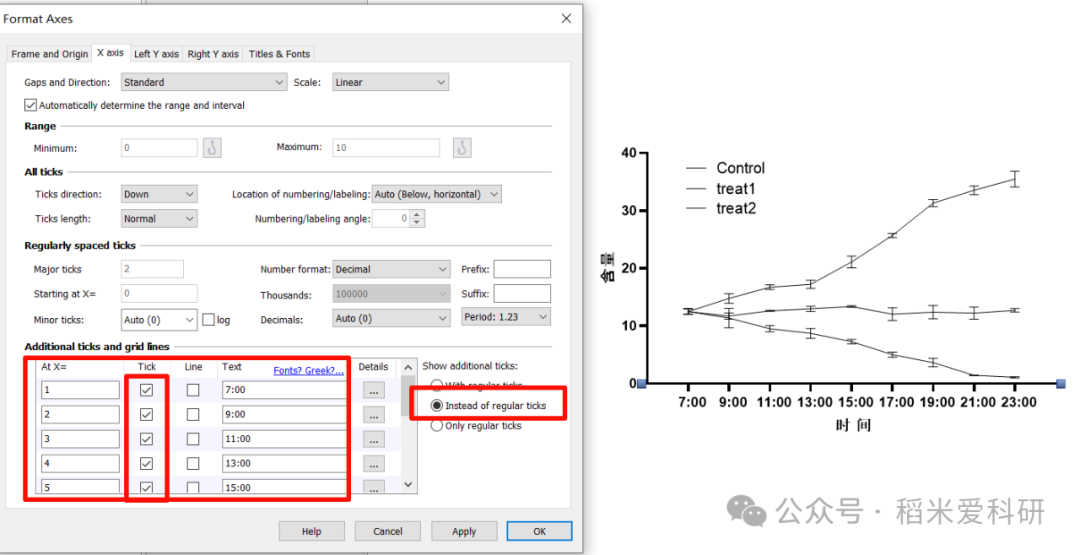Click At X= field containing 2
The width and height of the screenshot is (1080, 555).
coord(81,415)
